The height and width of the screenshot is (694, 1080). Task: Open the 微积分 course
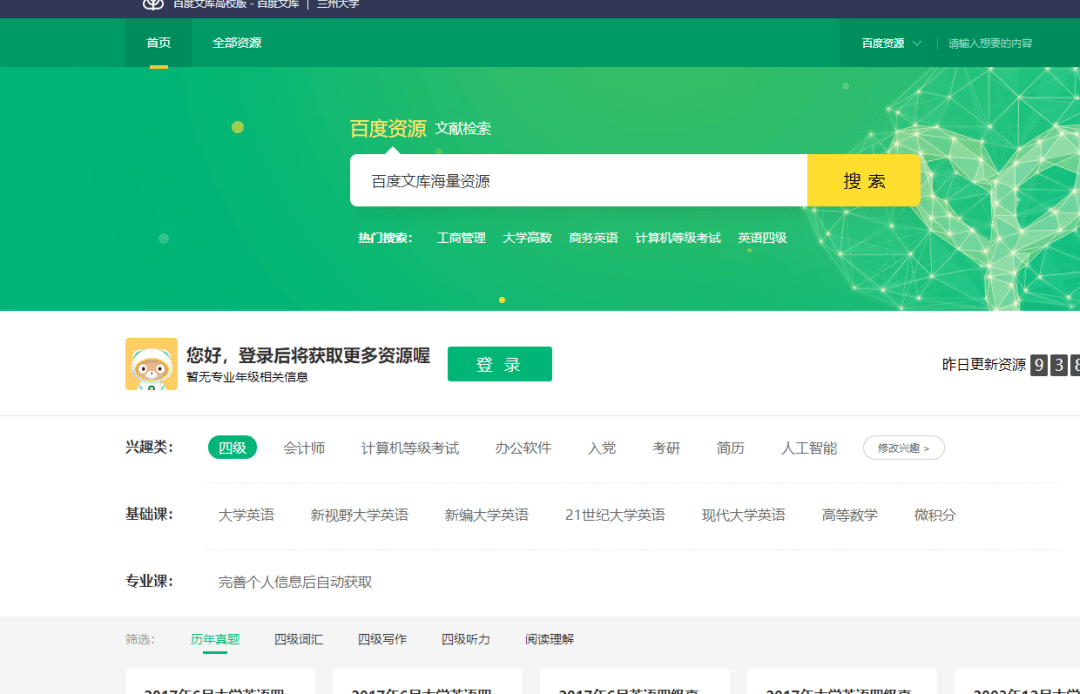(935, 515)
